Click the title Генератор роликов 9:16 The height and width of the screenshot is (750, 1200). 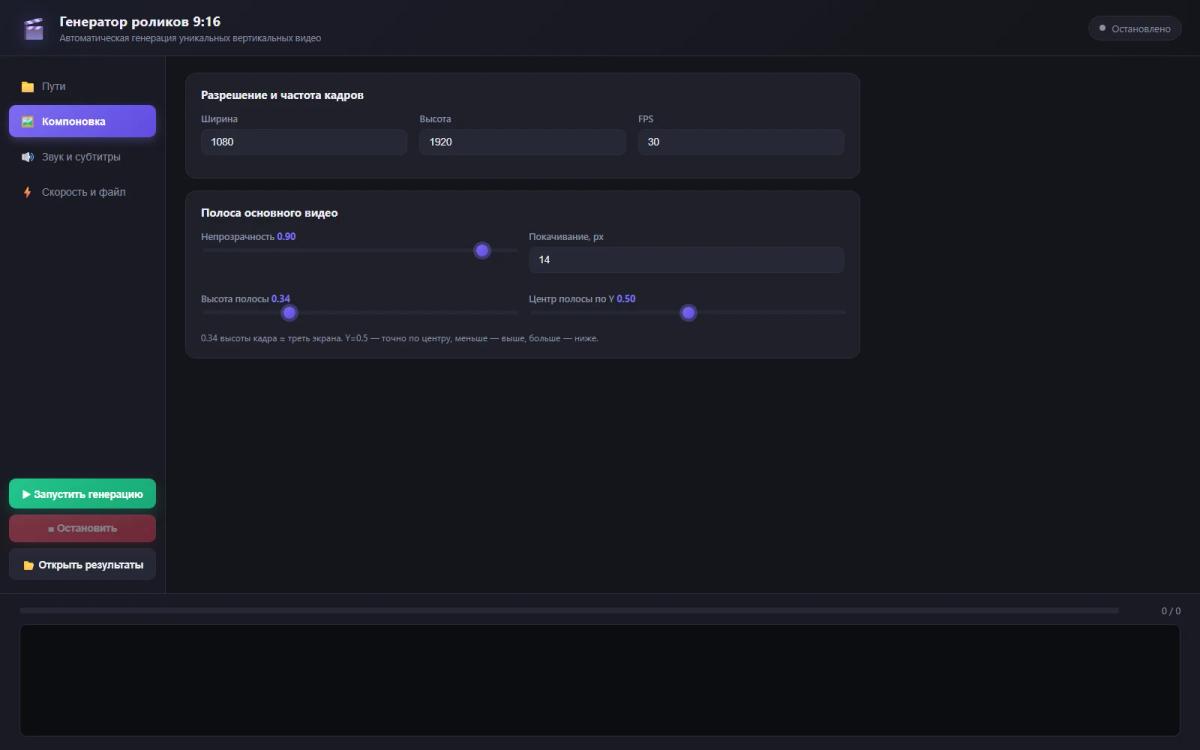[x=140, y=21]
